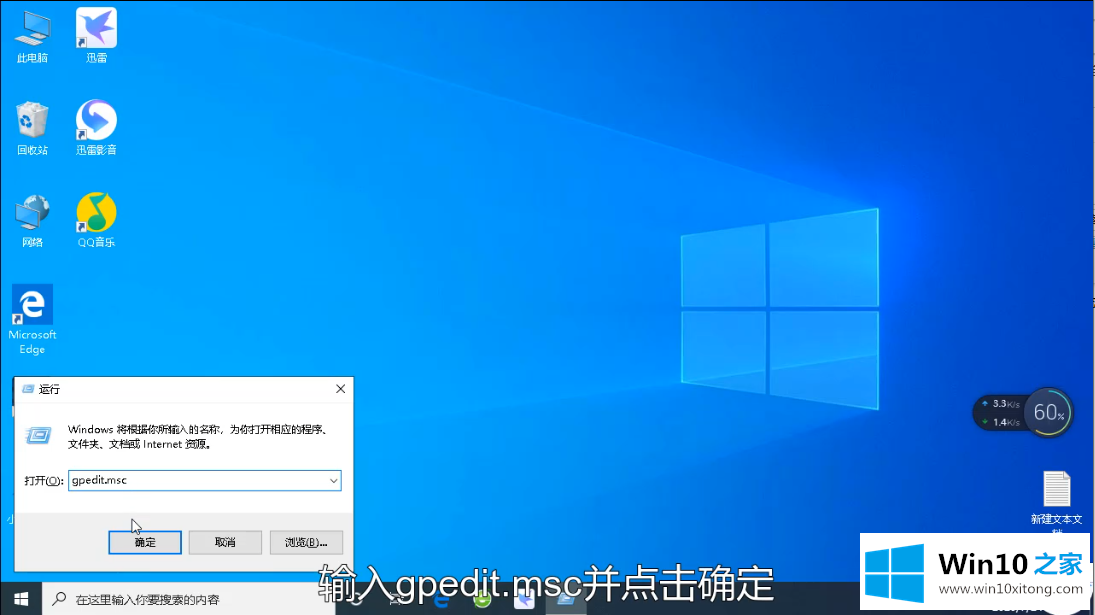The height and width of the screenshot is (615, 1095).
Task: Click the 迅雷 taskbar icon
Action: pyautogui.click(x=524, y=599)
